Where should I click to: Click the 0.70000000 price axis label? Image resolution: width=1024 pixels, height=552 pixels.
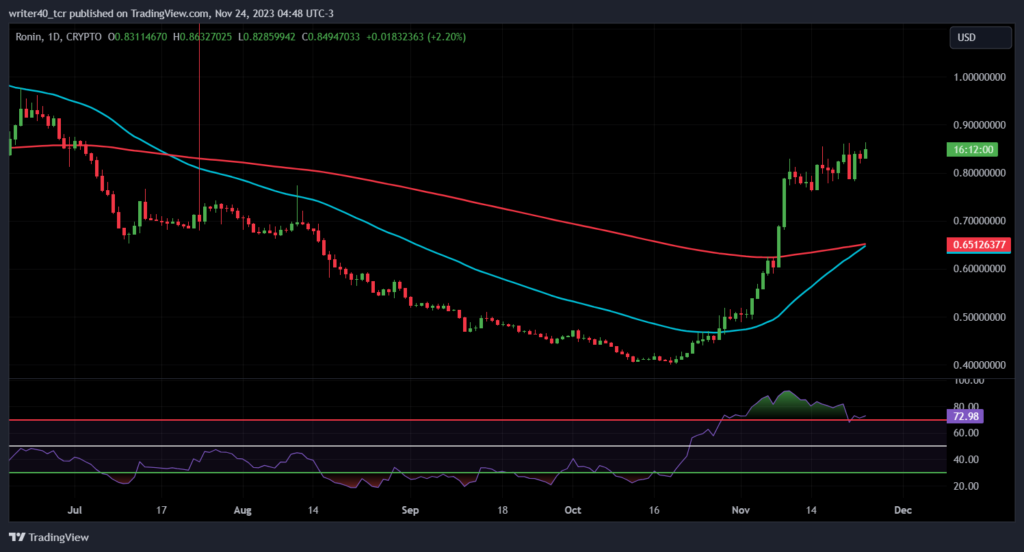(x=979, y=221)
